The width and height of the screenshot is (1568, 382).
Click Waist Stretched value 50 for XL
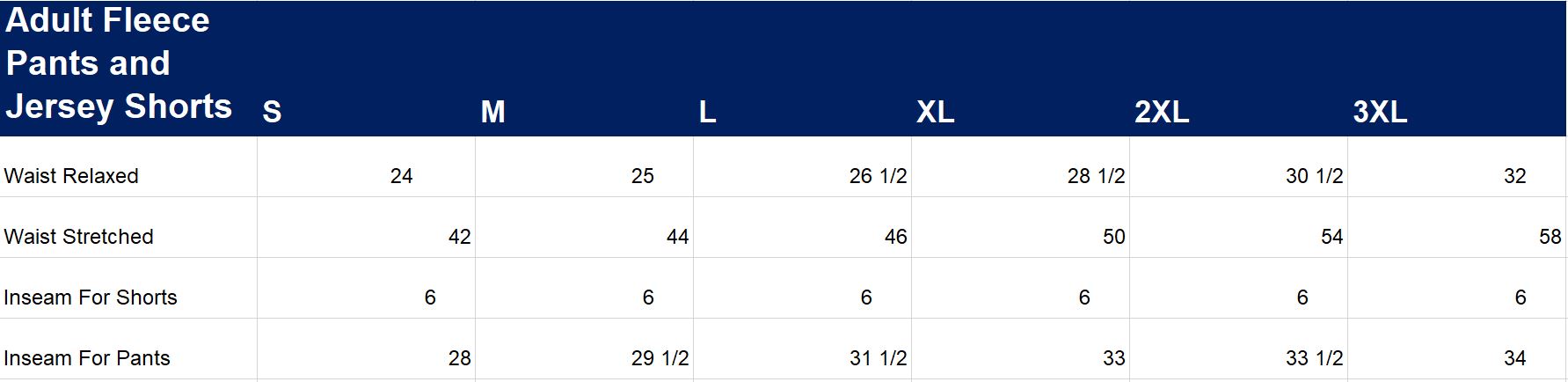(1113, 237)
